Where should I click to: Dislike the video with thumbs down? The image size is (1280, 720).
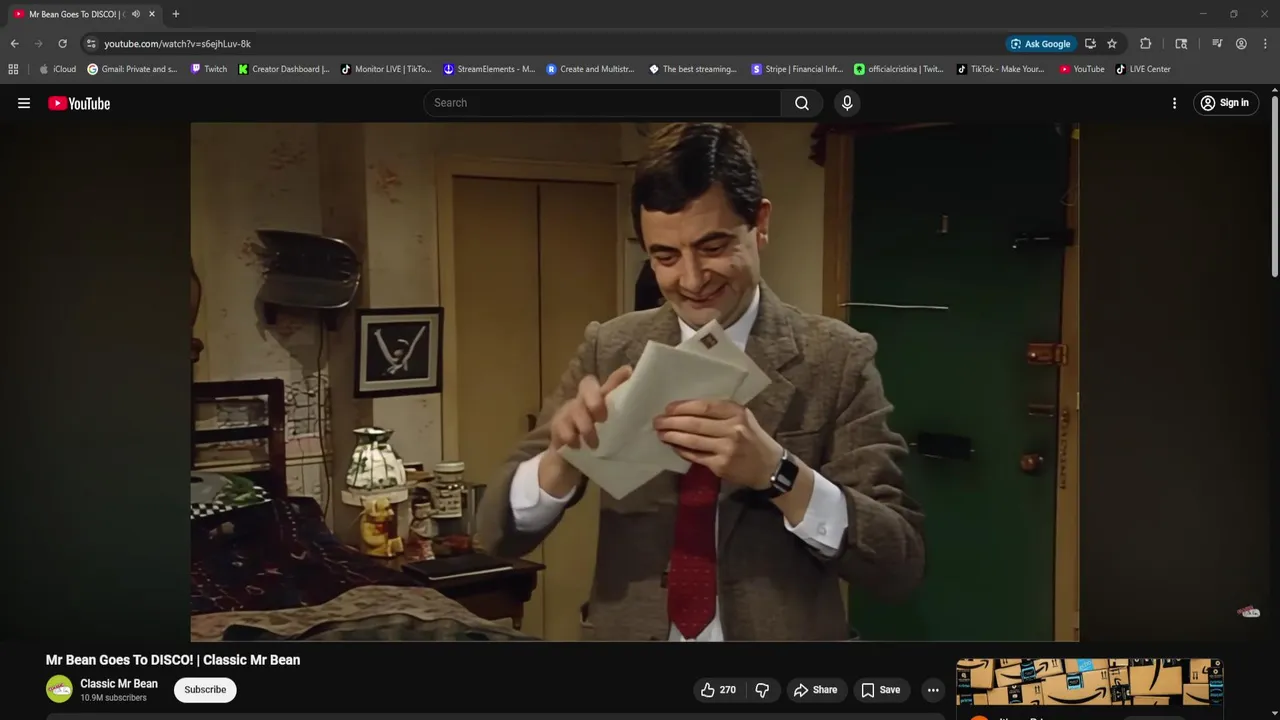pyautogui.click(x=762, y=690)
